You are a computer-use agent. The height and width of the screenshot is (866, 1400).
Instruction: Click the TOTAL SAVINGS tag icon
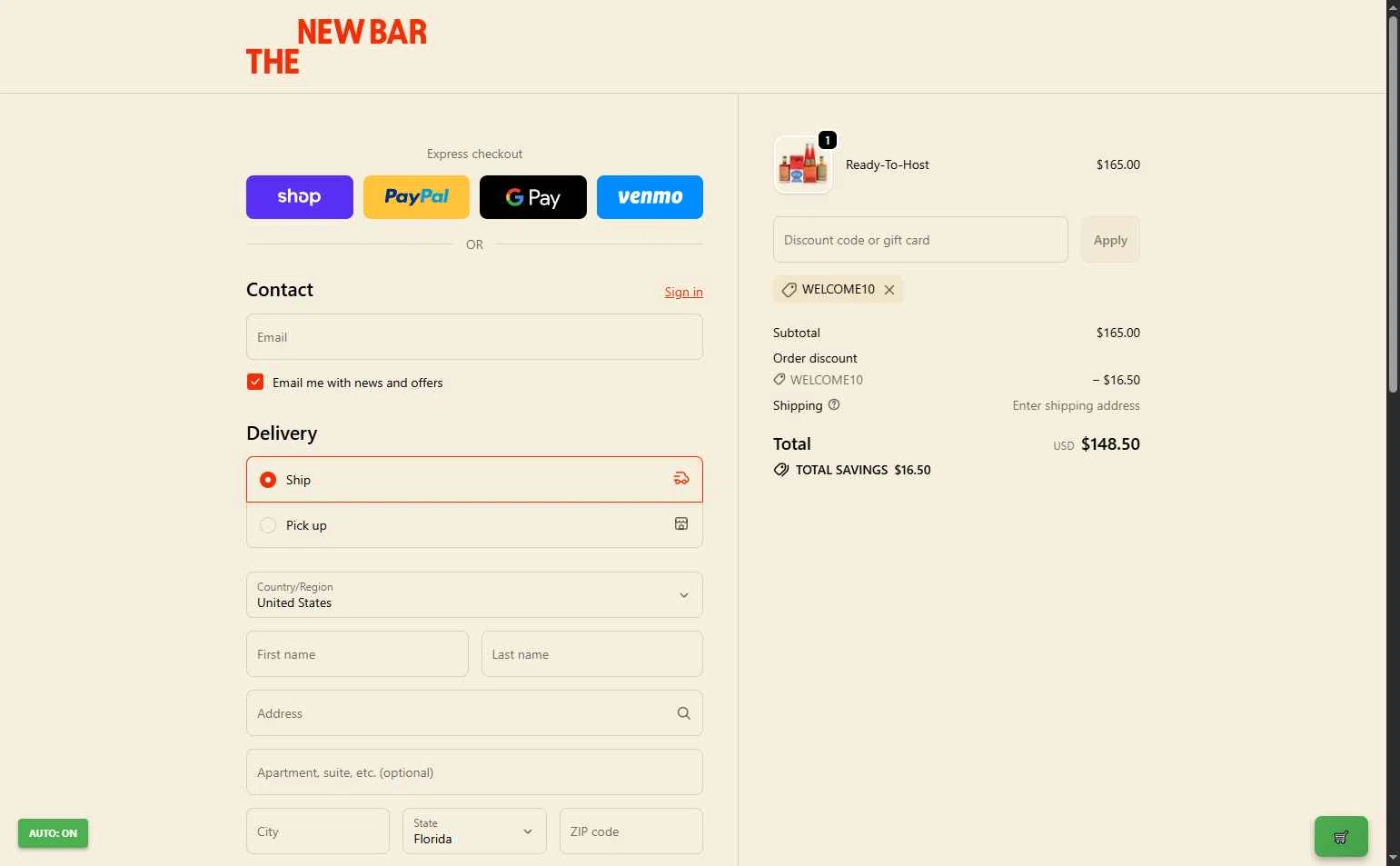pos(781,470)
